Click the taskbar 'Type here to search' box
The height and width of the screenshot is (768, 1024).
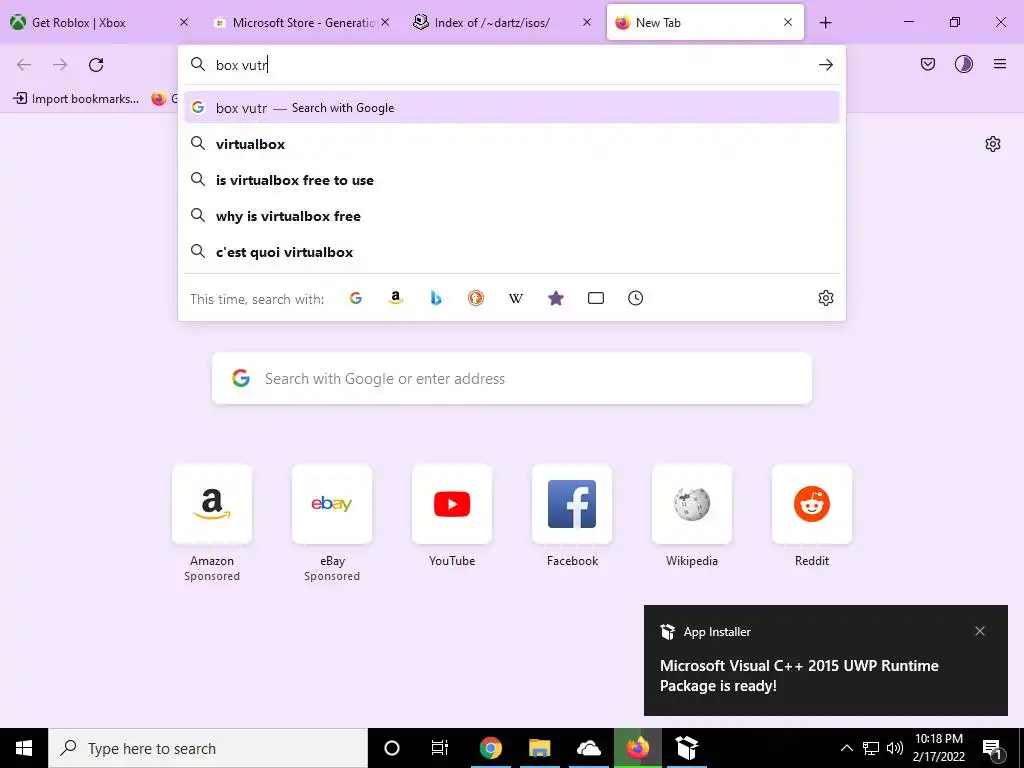(x=208, y=748)
